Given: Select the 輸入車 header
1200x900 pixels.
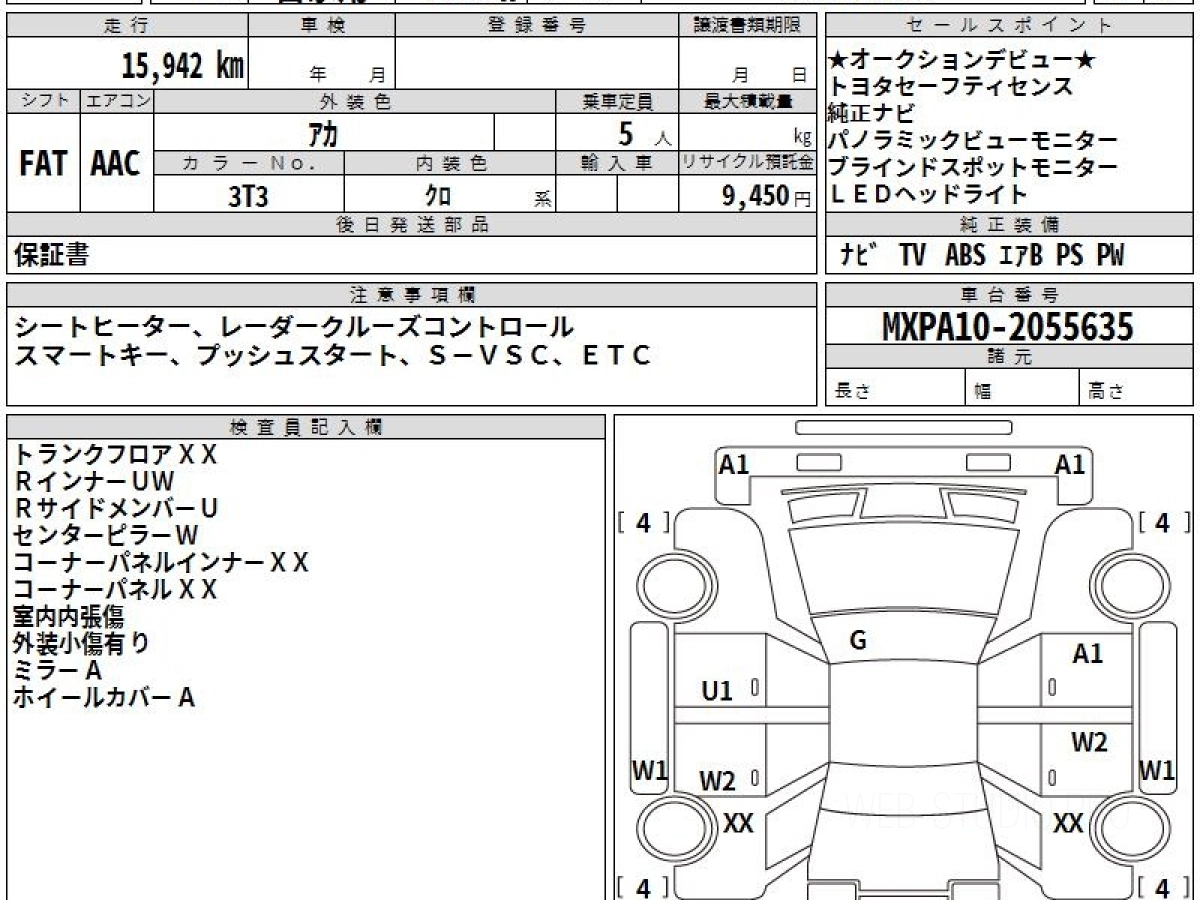Looking at the screenshot, I should pos(617,163).
